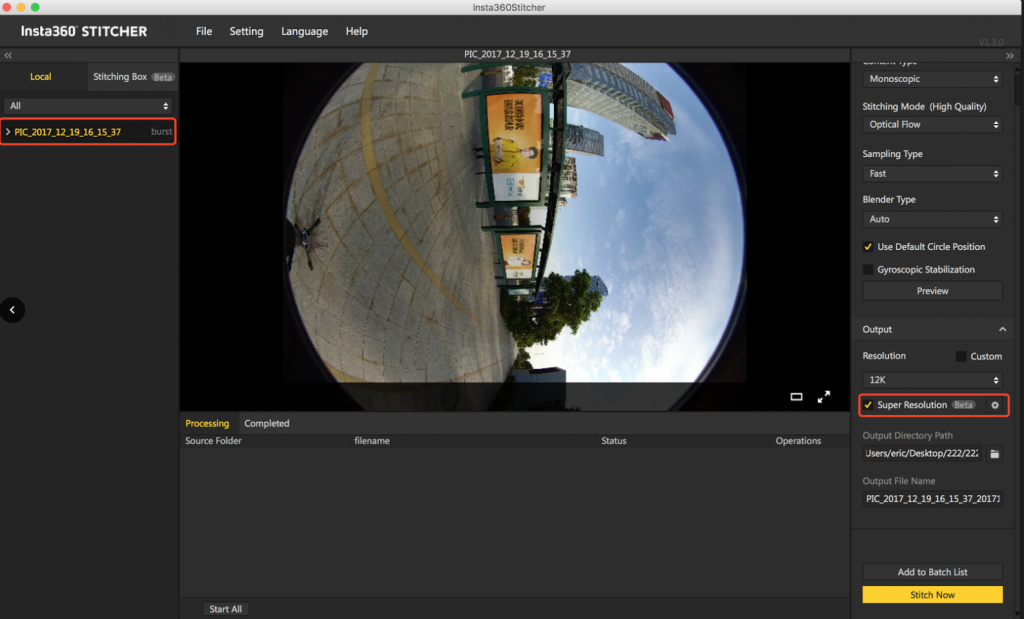Enable Gyroscopic Stabilization
The height and width of the screenshot is (619, 1024).
(x=868, y=269)
